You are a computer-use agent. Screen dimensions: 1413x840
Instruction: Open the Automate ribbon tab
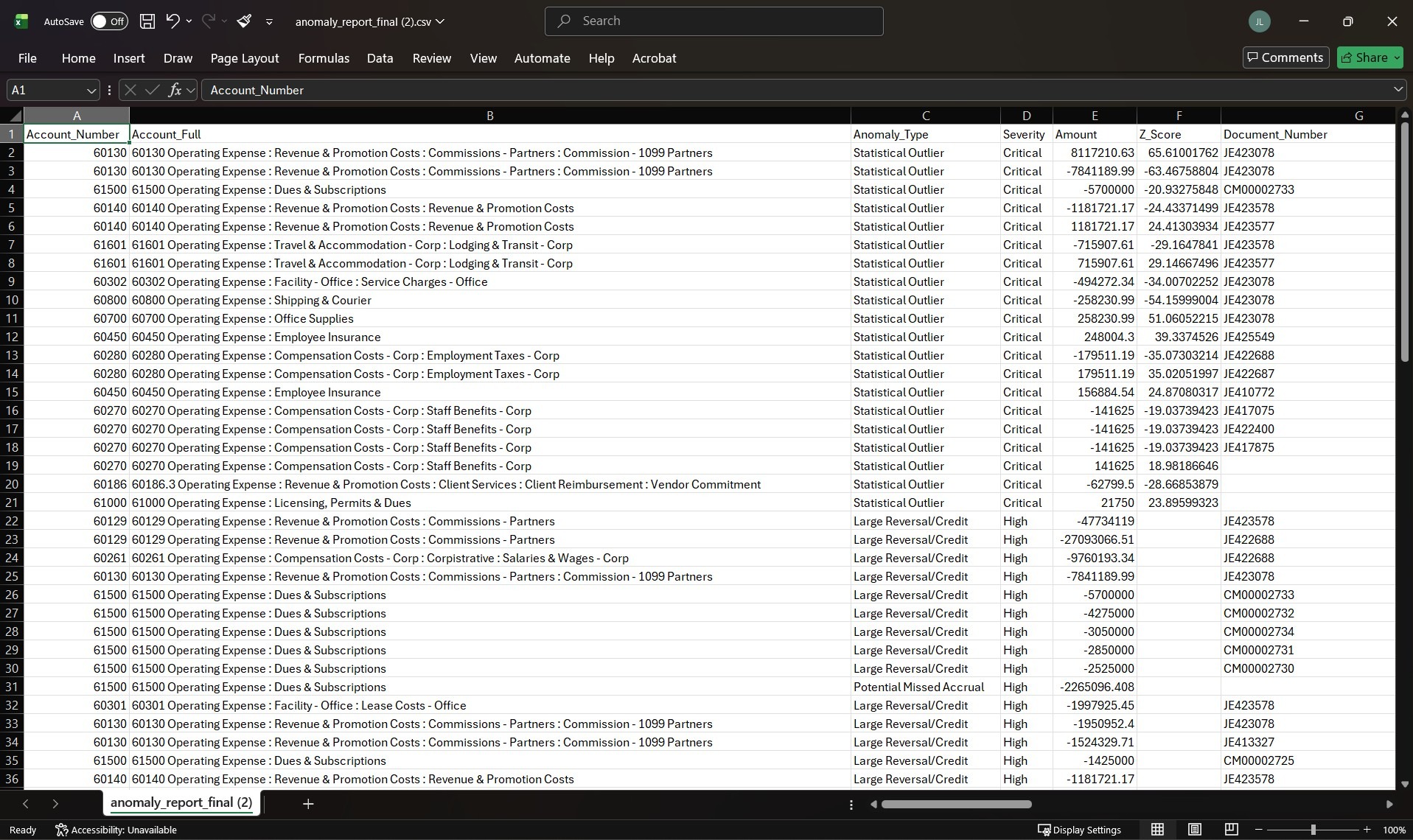[541, 58]
